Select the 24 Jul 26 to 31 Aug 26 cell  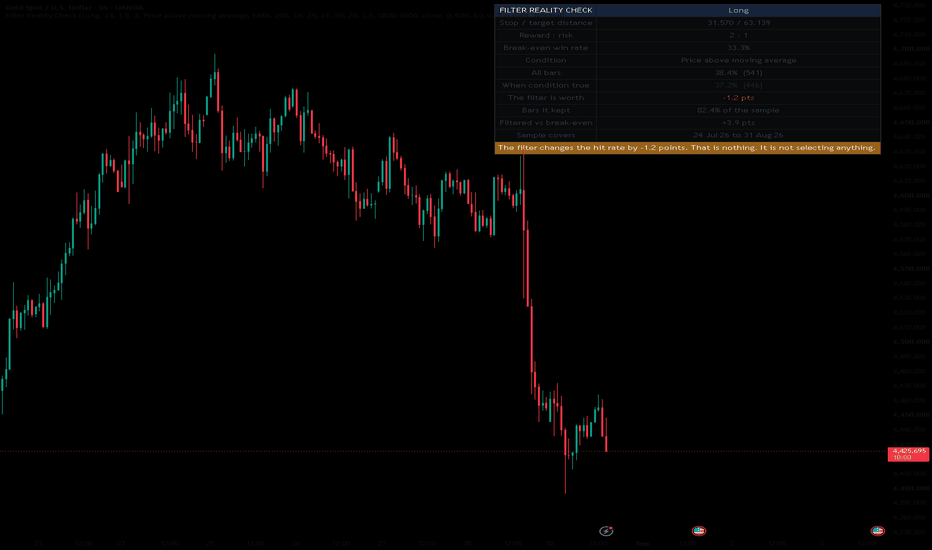pos(738,135)
